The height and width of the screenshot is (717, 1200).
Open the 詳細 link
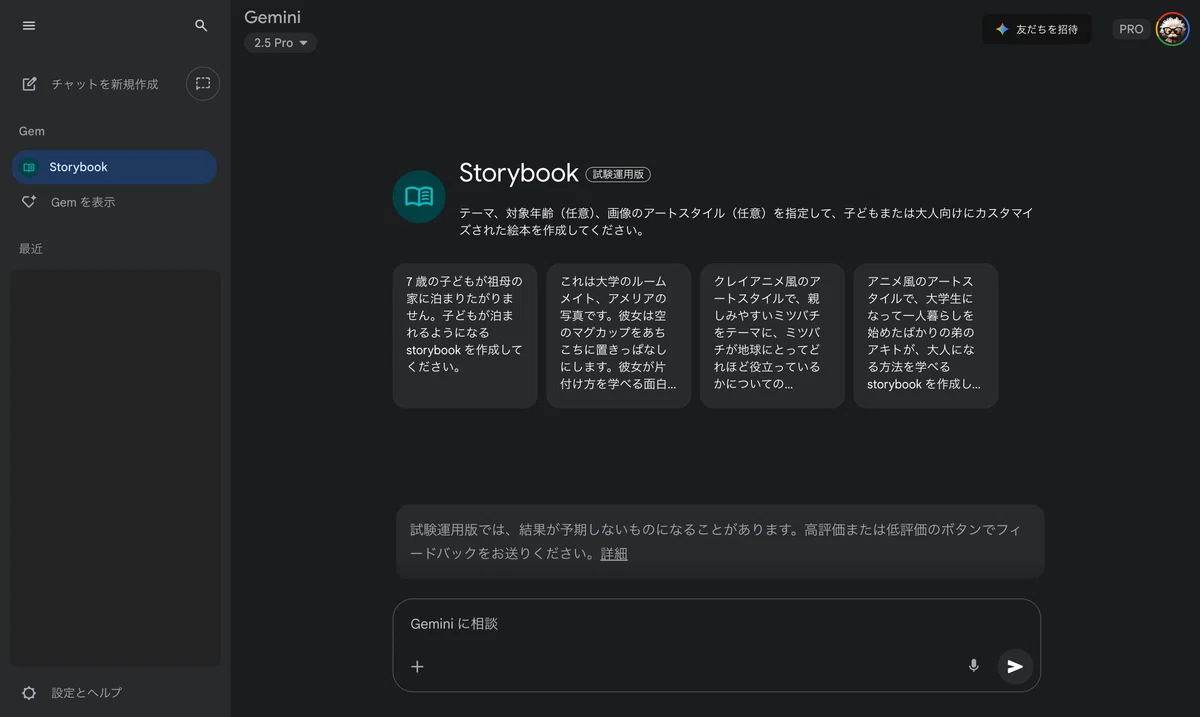click(x=614, y=554)
